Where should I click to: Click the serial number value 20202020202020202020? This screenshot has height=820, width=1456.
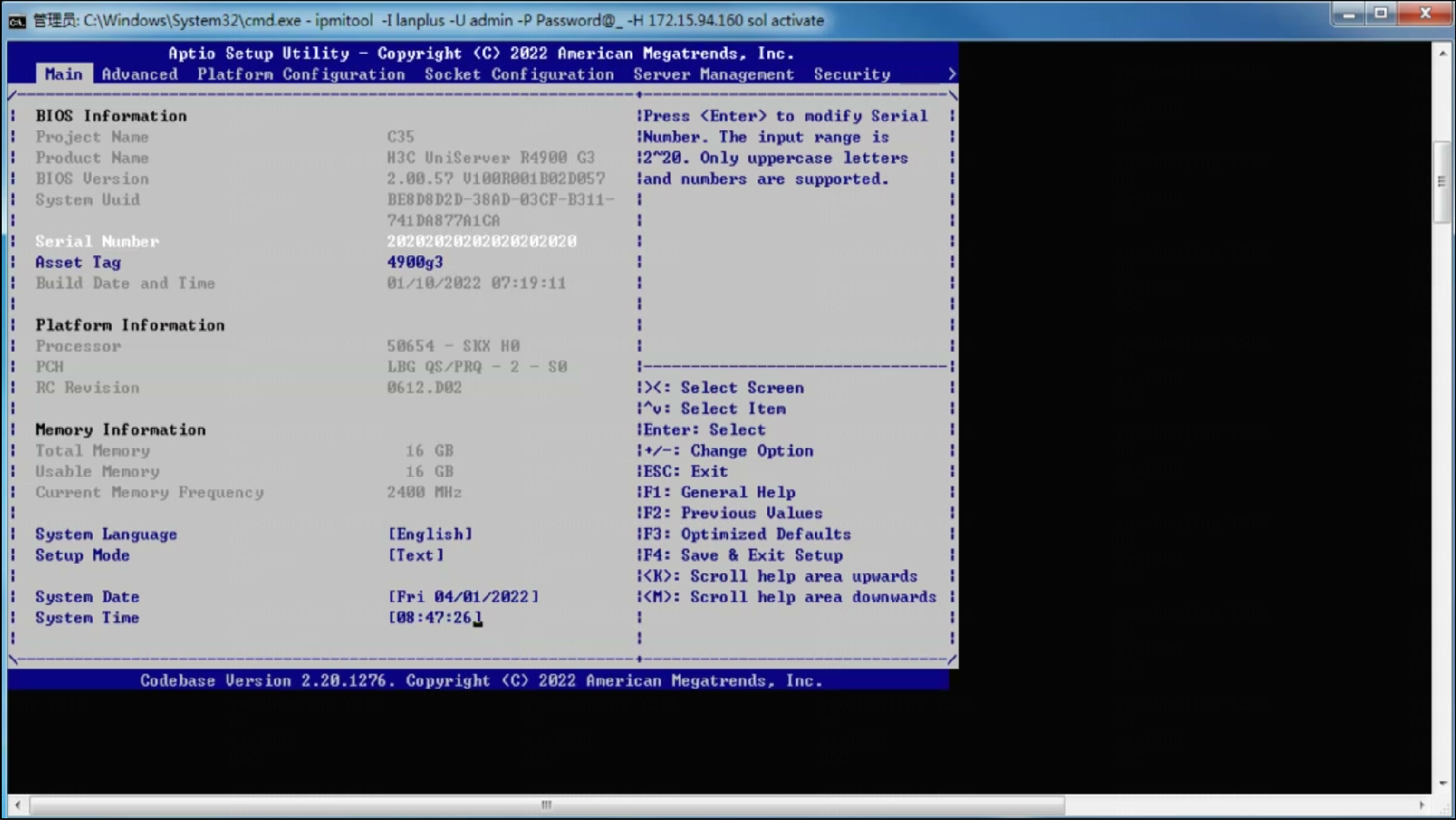[x=482, y=241]
